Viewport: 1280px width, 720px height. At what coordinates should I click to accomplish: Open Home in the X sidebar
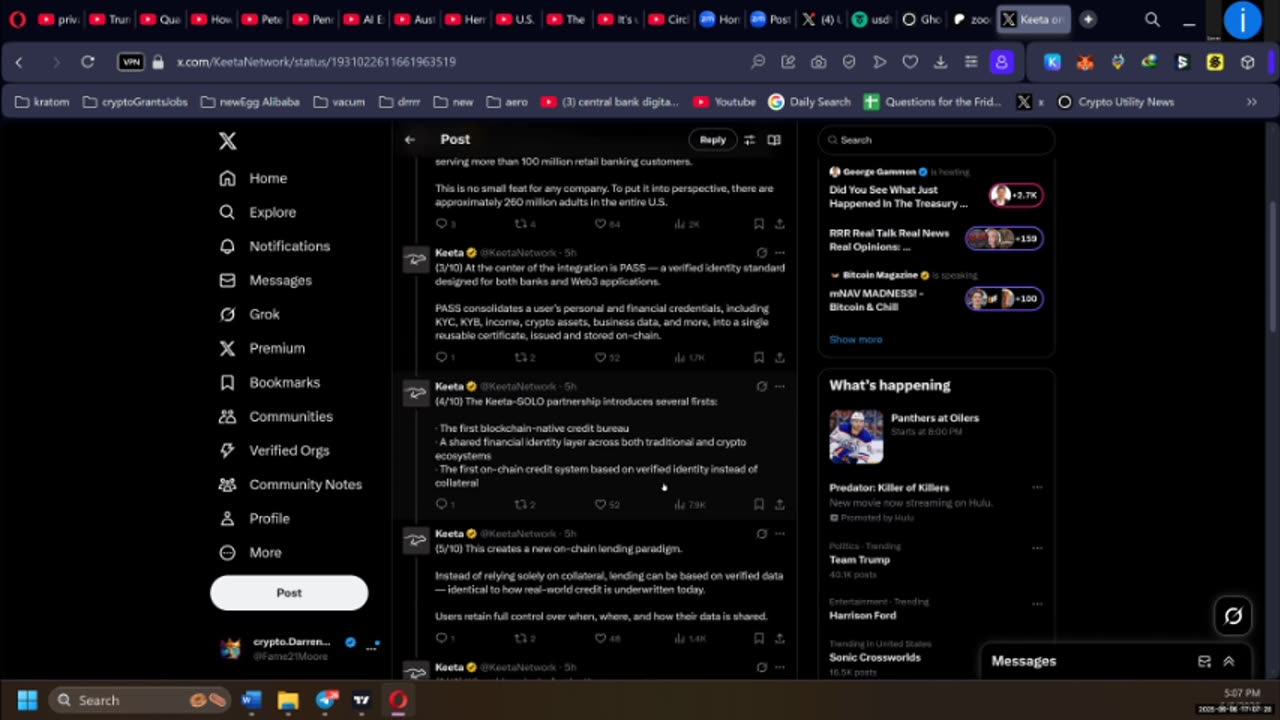[254, 178]
